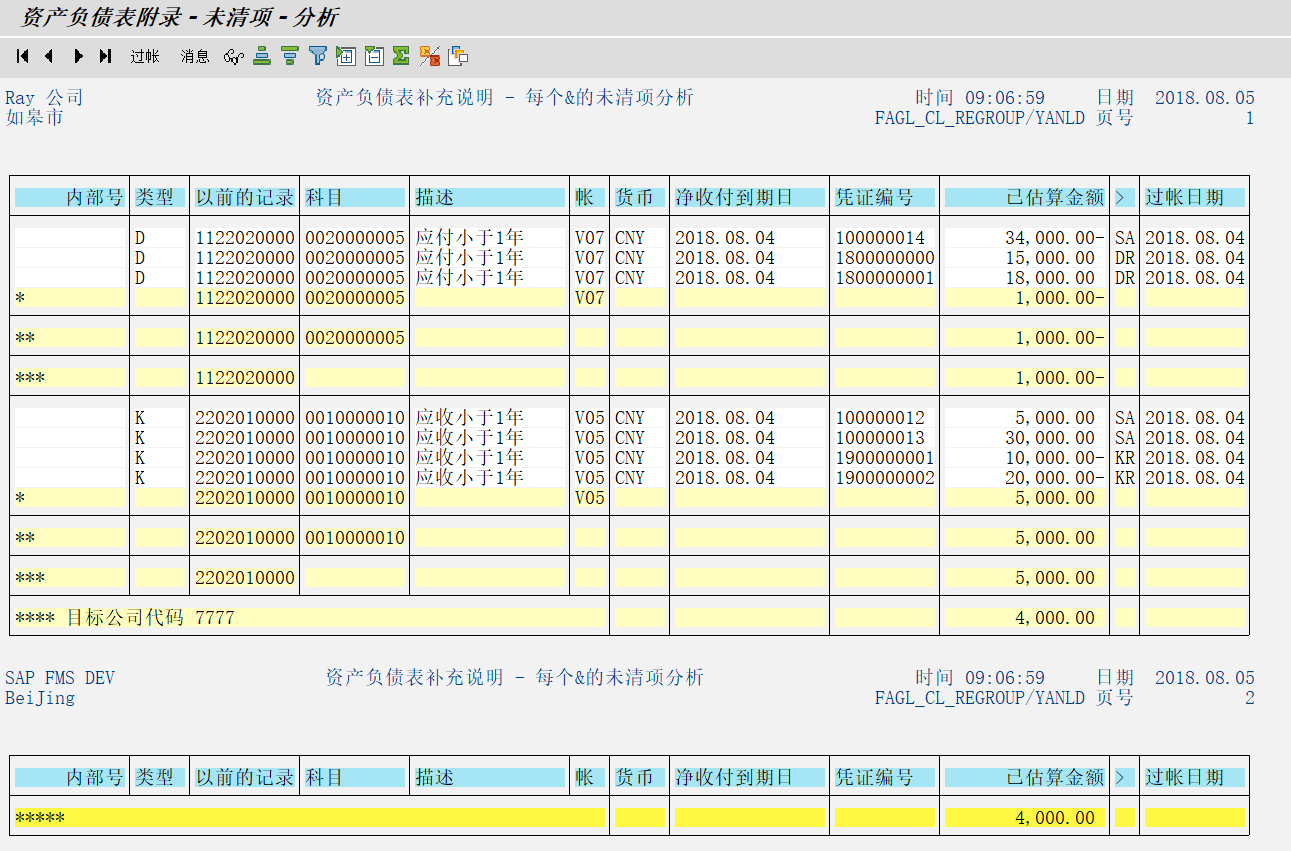Click document number 100000013
The height and width of the screenshot is (851, 1291).
tap(880, 438)
